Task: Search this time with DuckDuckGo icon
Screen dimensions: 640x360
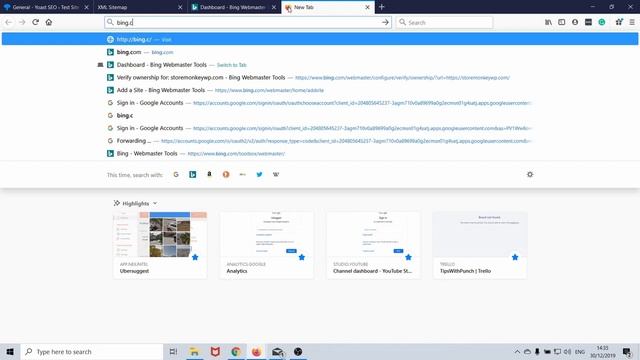Action: [x=226, y=174]
